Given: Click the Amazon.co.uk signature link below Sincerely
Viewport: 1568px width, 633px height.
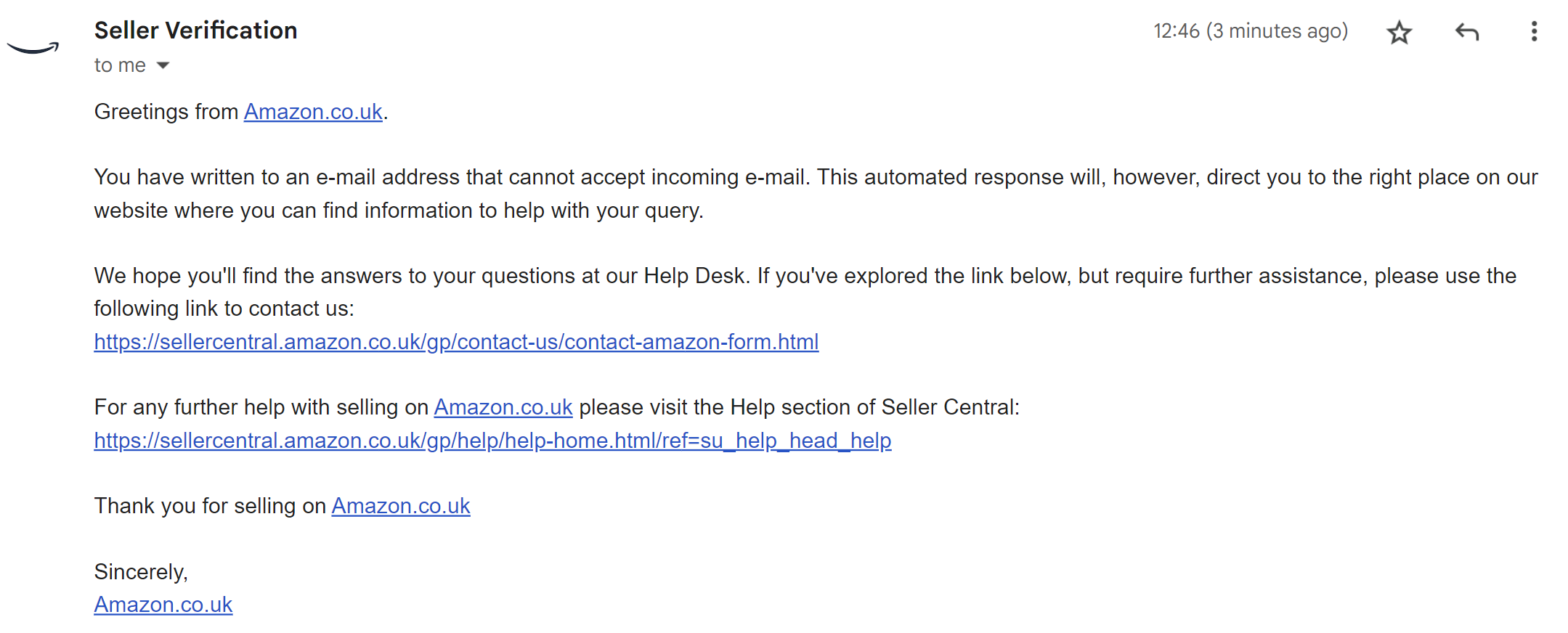Looking at the screenshot, I should [x=163, y=605].
